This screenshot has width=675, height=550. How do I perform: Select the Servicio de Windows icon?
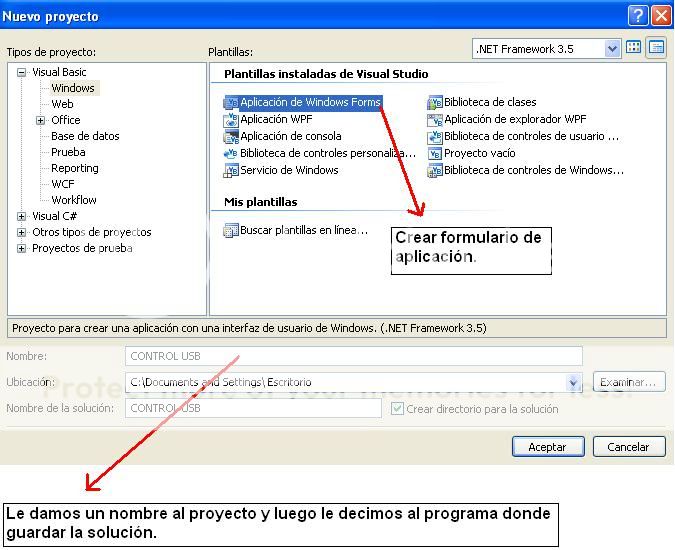pos(231,170)
